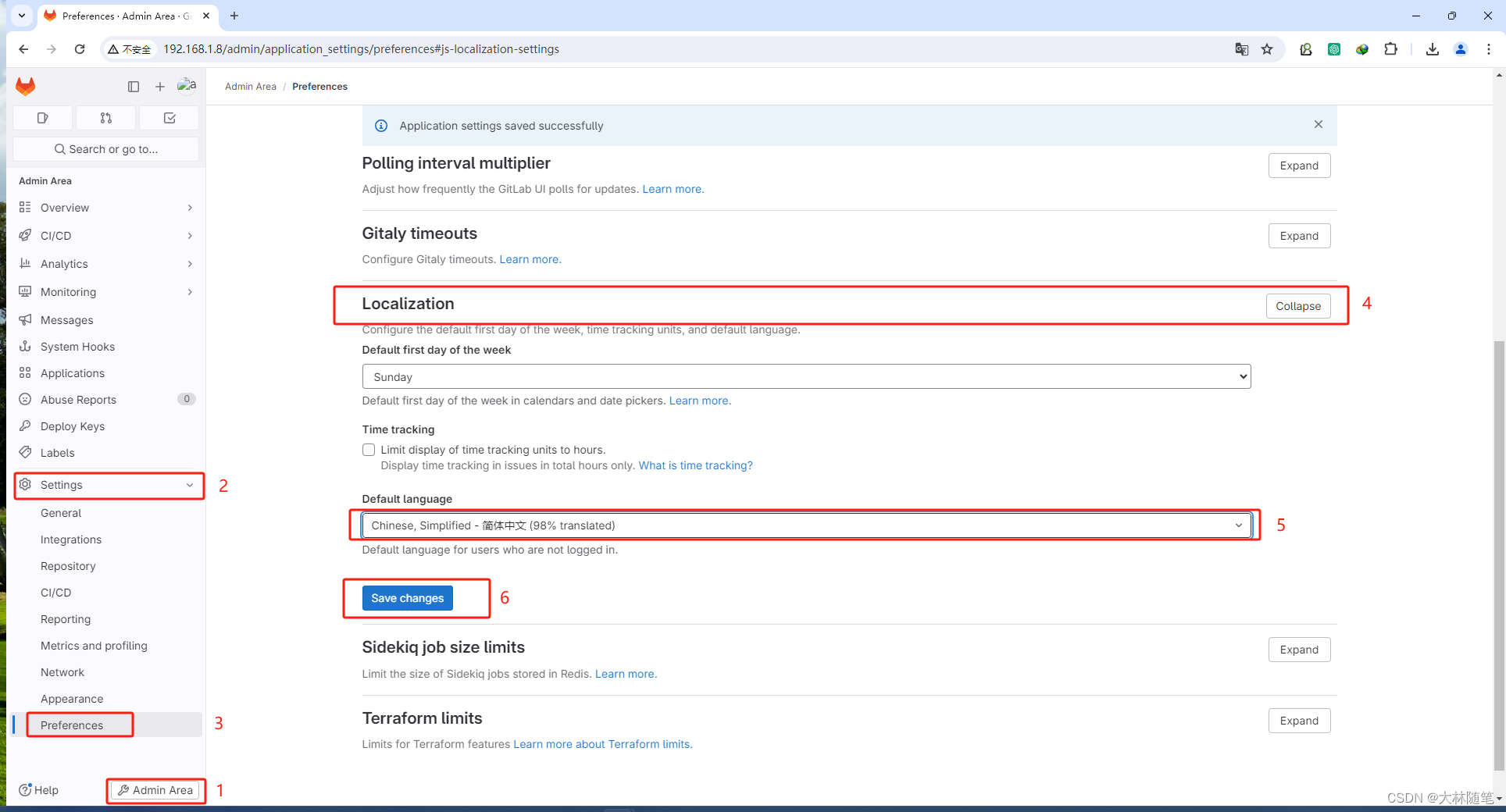
Task: Open the Merge requests shortcut icon
Action: click(105, 117)
